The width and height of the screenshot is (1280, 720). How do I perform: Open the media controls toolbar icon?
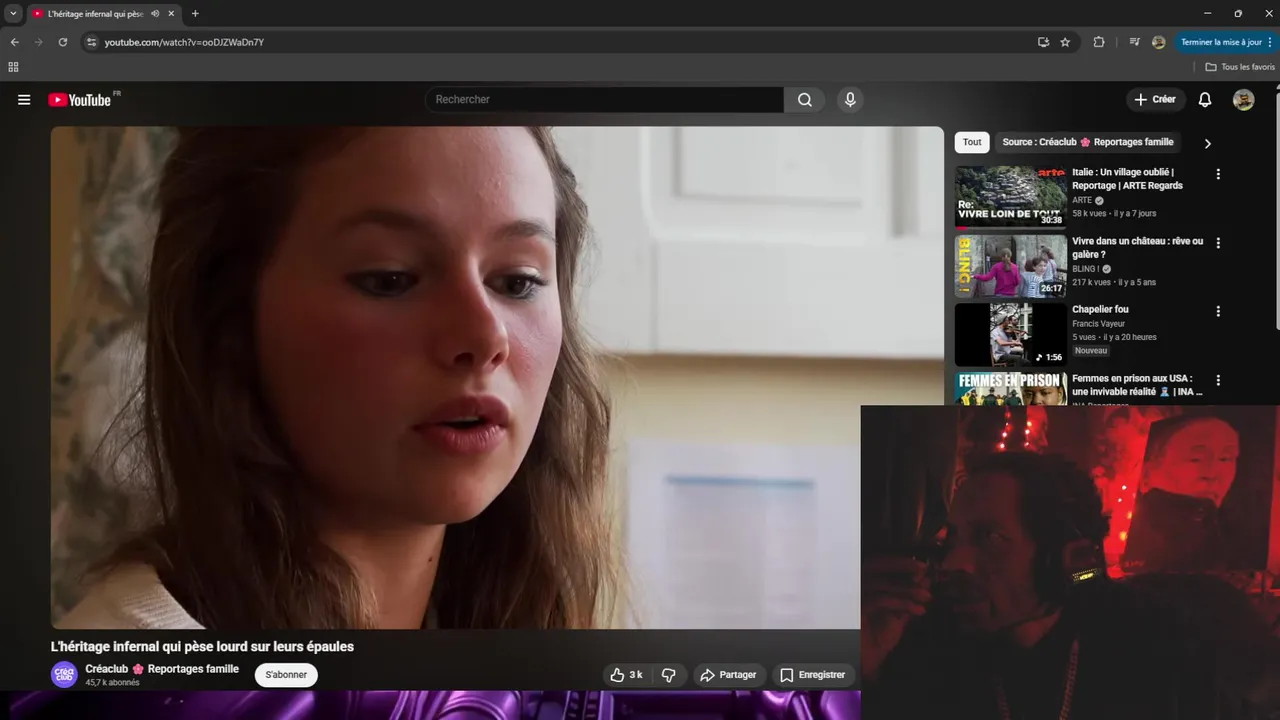pyautogui.click(x=1134, y=42)
